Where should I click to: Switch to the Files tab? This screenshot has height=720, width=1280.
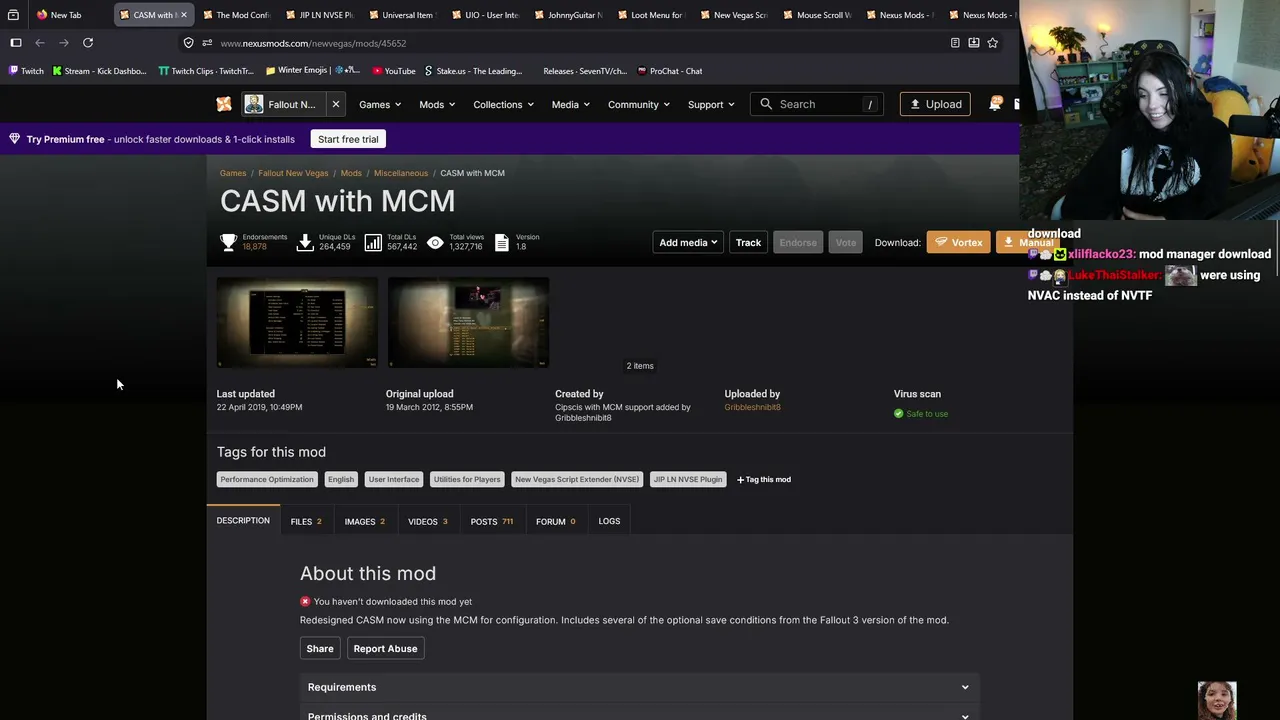click(x=306, y=521)
